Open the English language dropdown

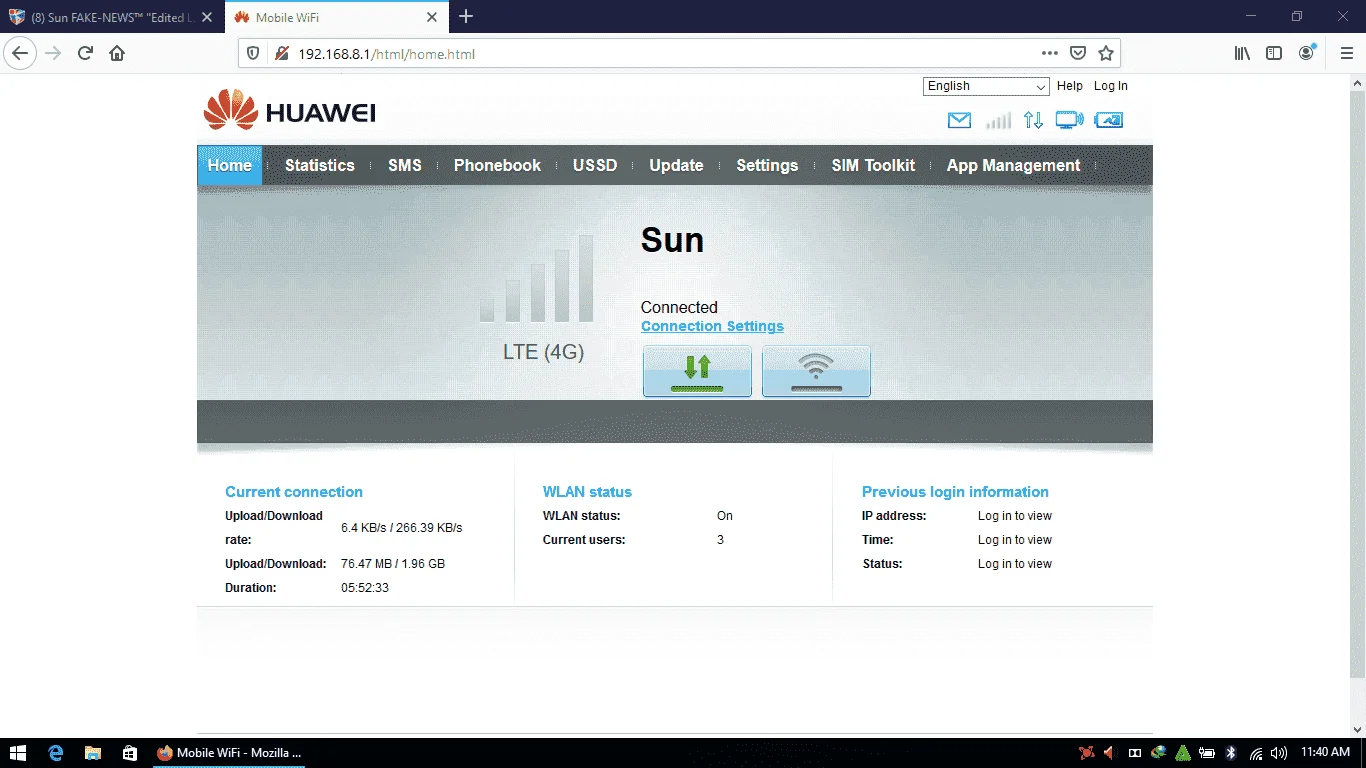[x=986, y=86]
